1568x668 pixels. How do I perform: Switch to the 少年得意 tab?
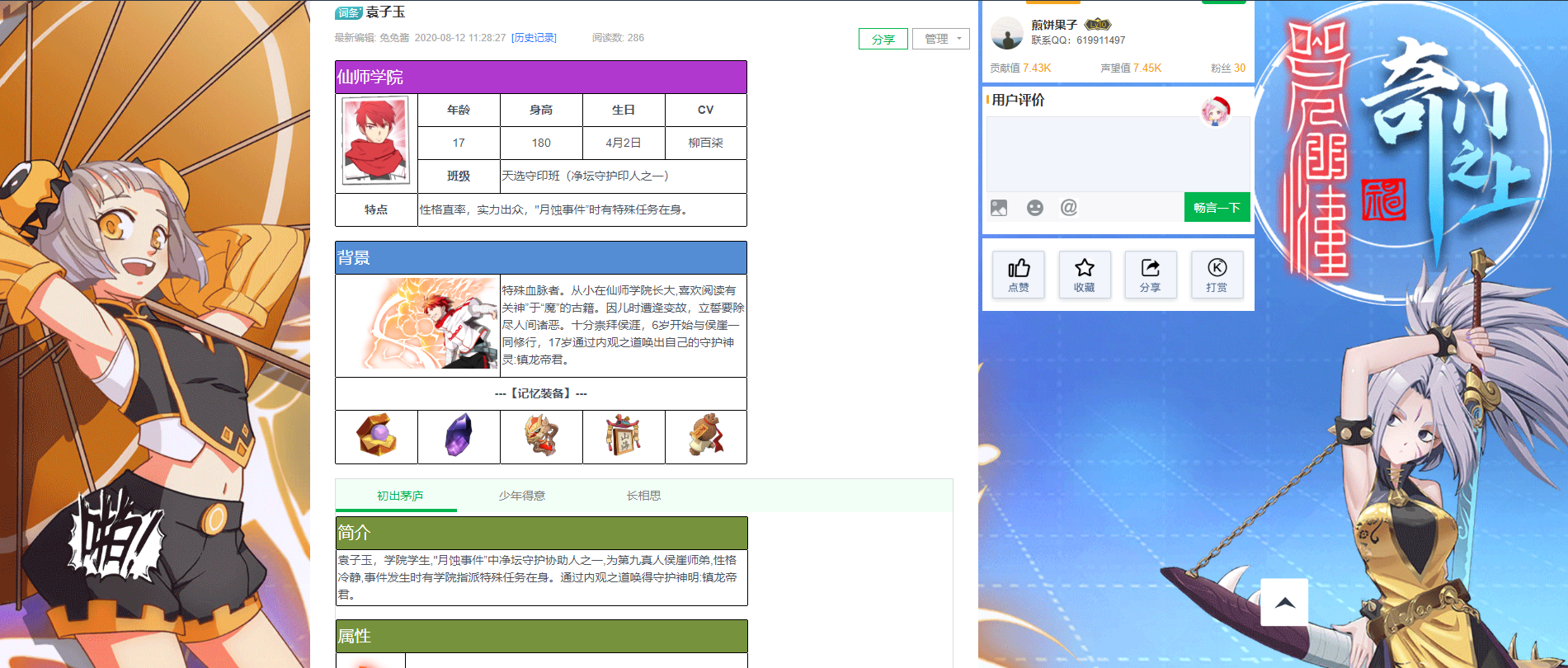tap(521, 496)
